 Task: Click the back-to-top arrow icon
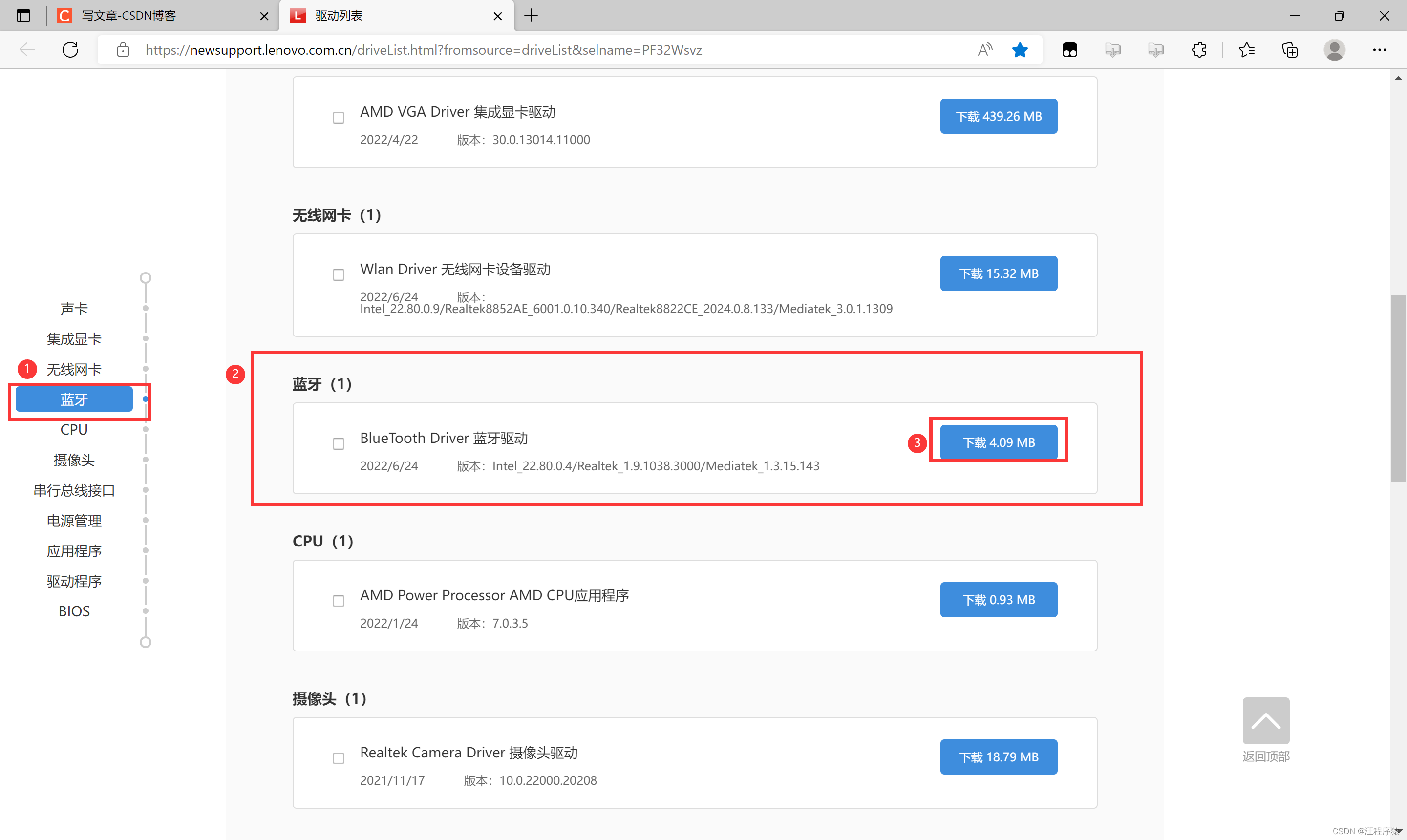pos(1265,720)
